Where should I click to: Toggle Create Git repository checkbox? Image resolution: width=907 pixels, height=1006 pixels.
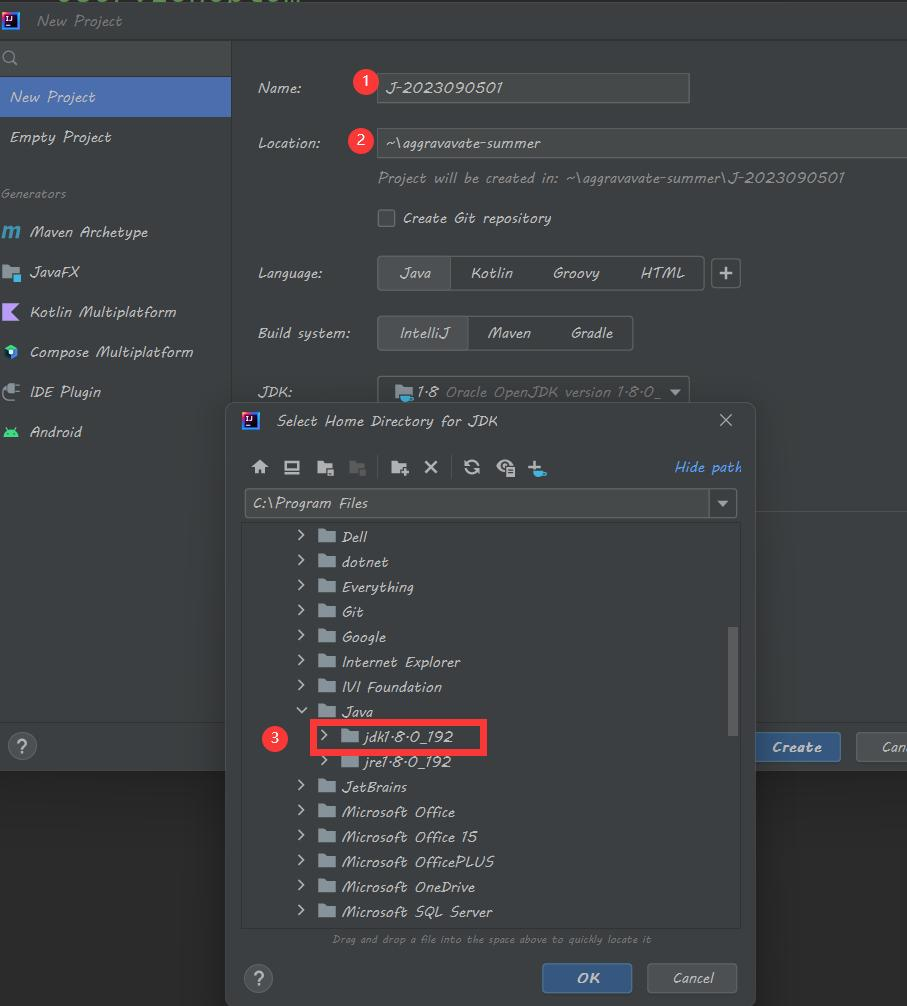pos(386,218)
